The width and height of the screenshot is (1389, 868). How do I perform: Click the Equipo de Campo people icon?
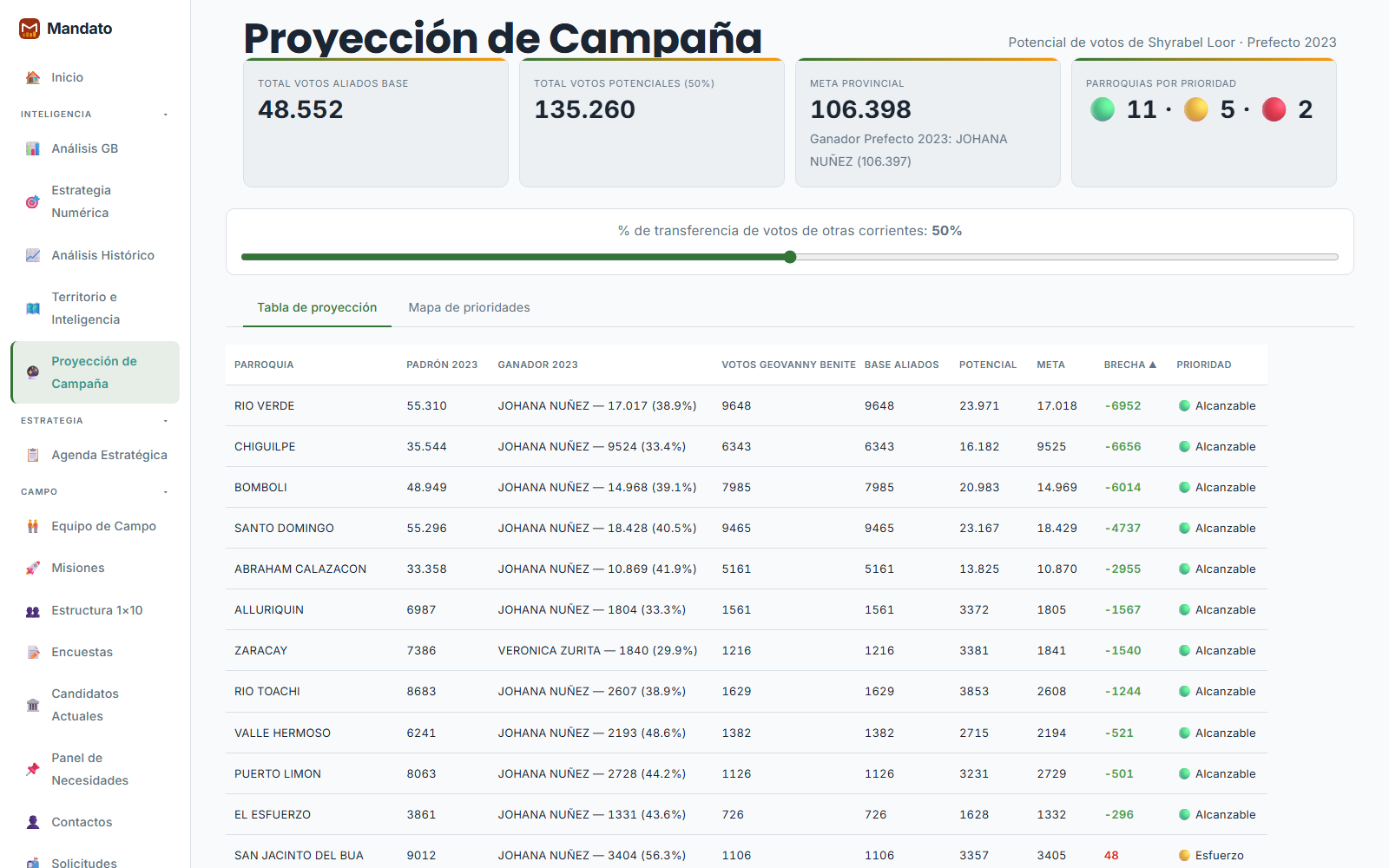[33, 526]
